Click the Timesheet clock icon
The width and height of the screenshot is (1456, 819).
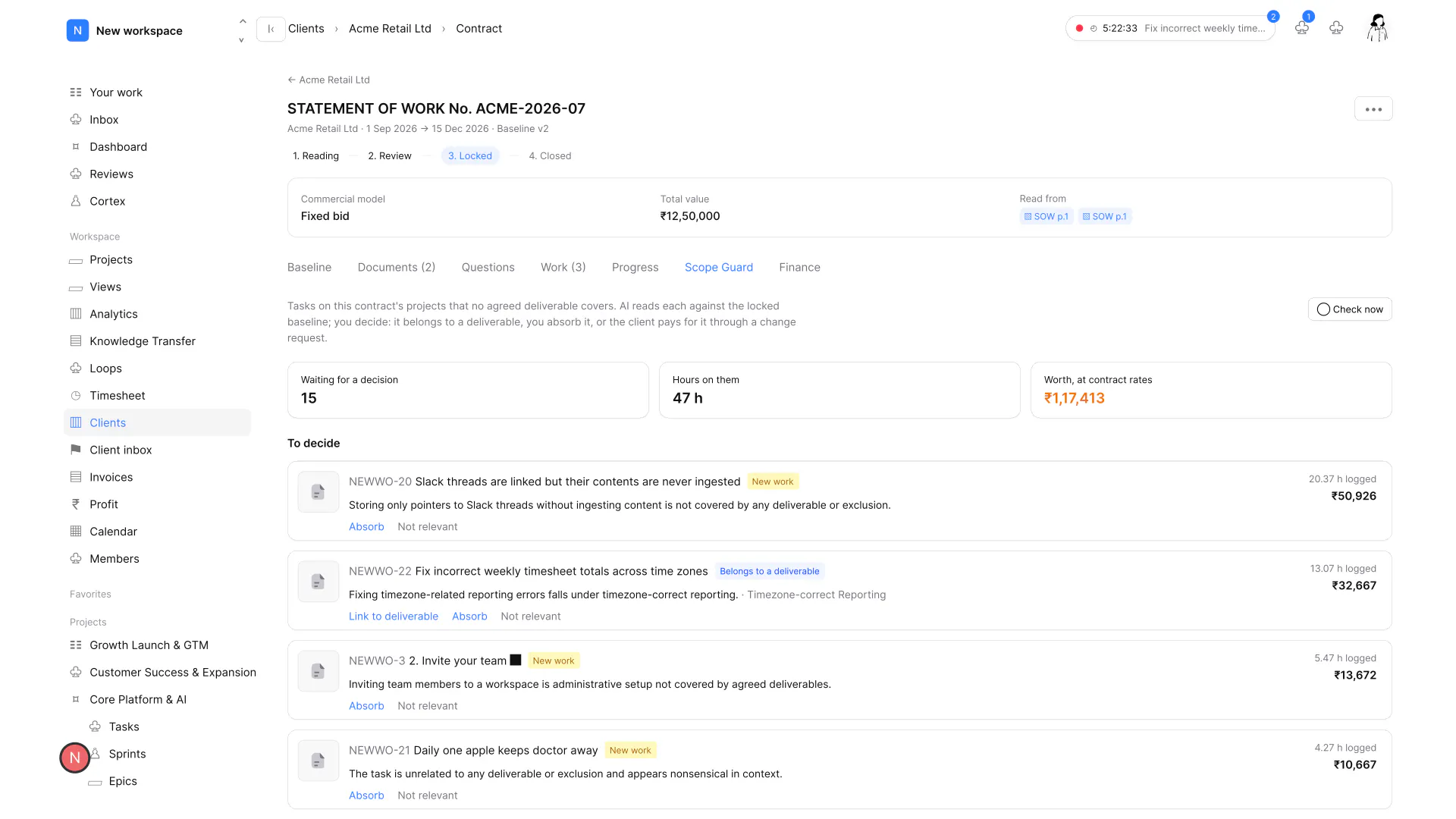76,396
